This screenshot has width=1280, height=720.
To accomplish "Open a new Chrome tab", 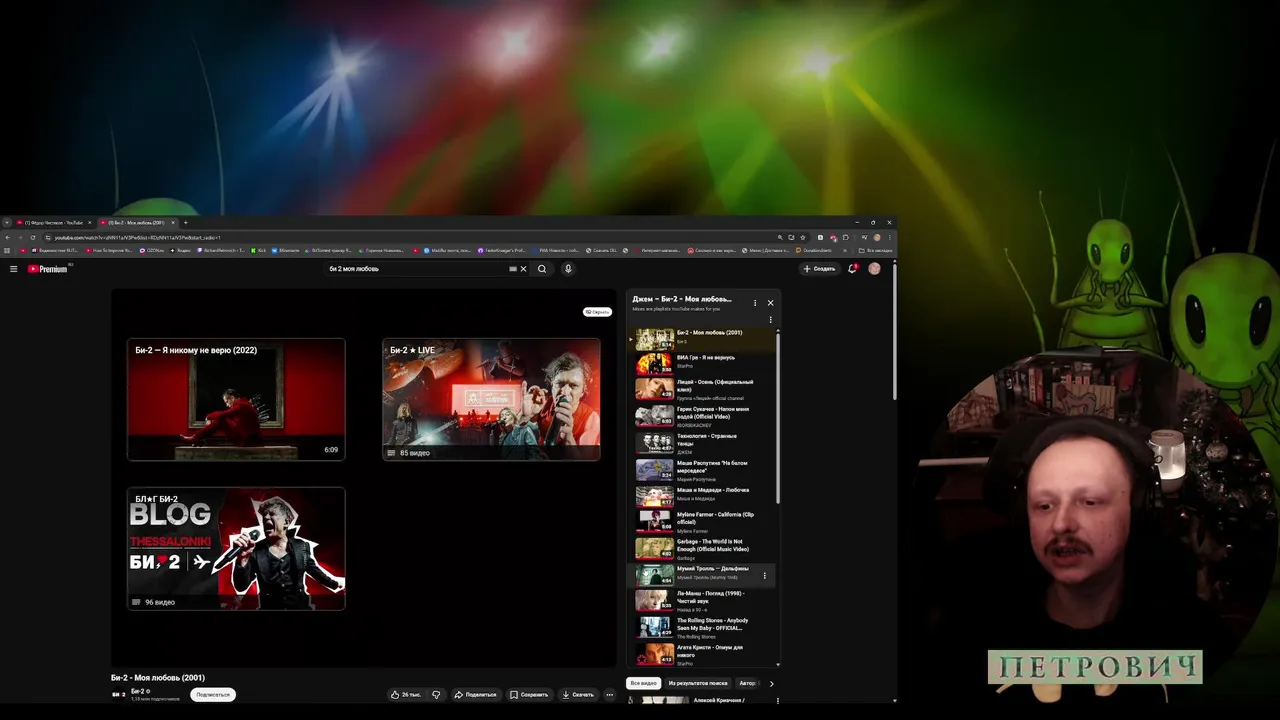I will [185, 222].
